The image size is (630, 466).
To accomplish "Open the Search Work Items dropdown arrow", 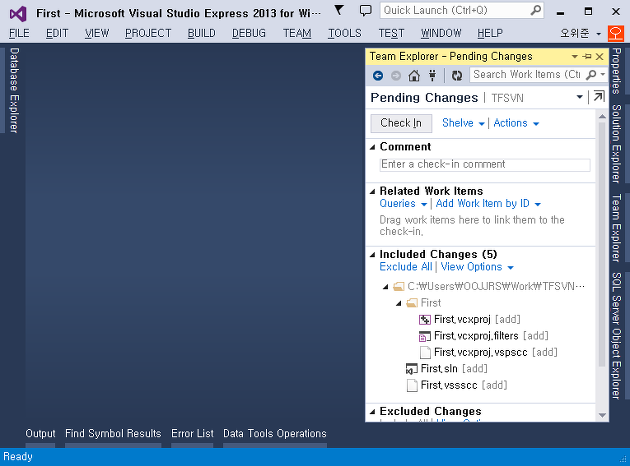I will (x=602, y=75).
